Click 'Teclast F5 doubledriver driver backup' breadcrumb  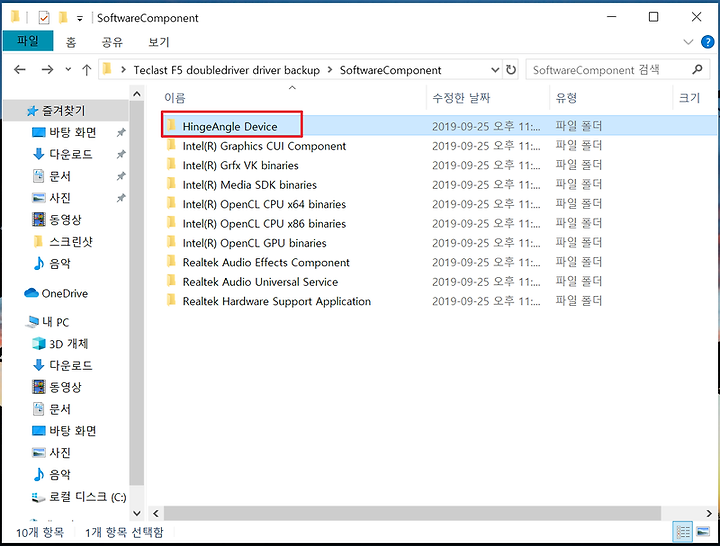(x=226, y=70)
